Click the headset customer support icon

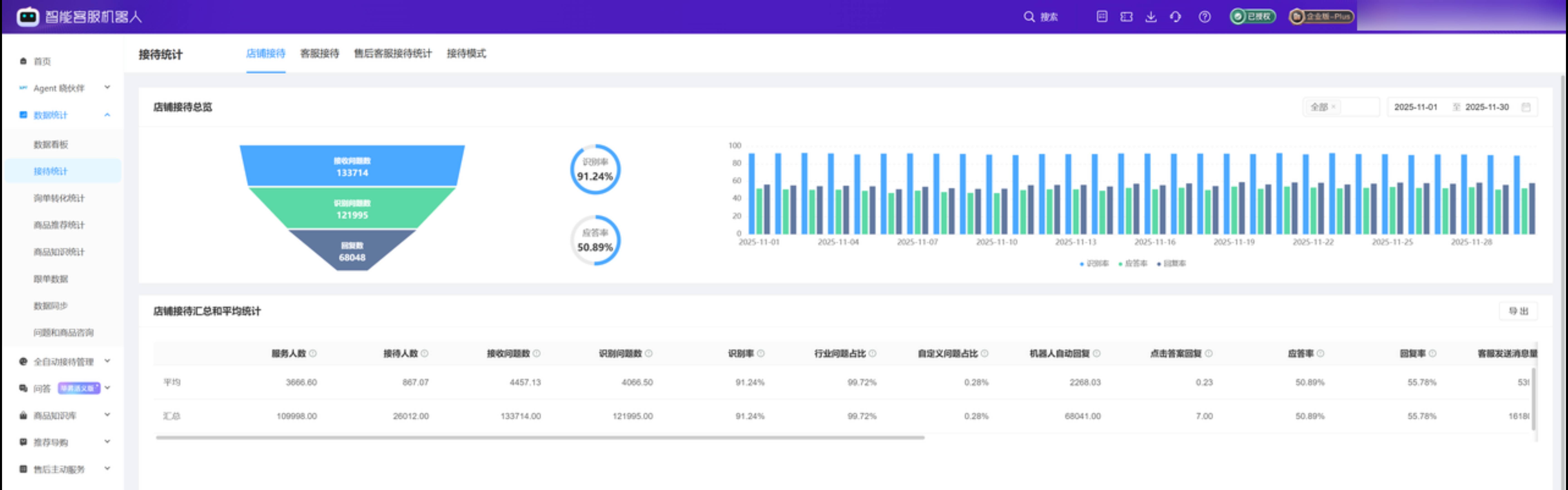(x=1175, y=16)
